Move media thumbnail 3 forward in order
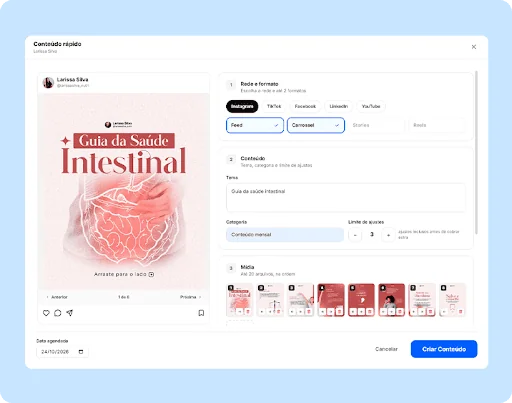Screen dimensions: 512x403 (300, 311)
